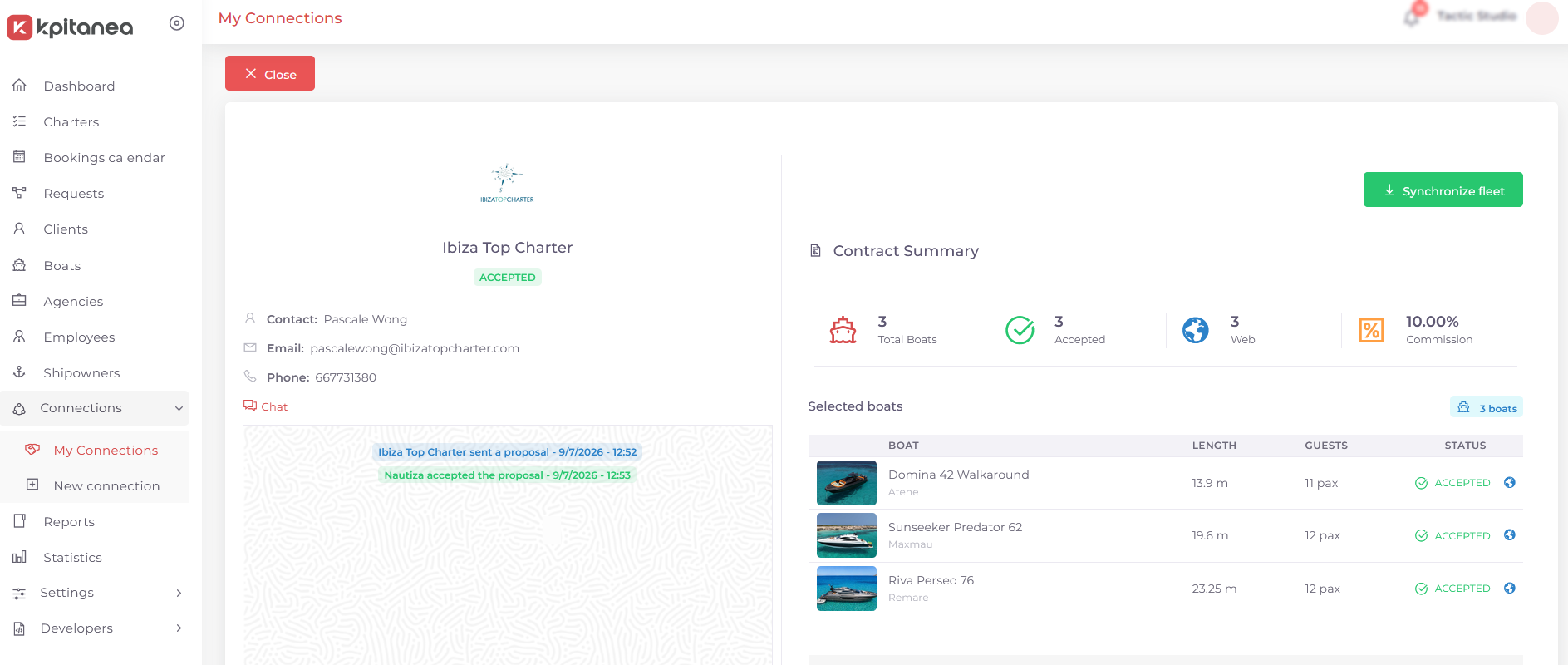Click email pascalewong@ibizatopcharter.com
The image size is (1568, 665).
coord(415,348)
